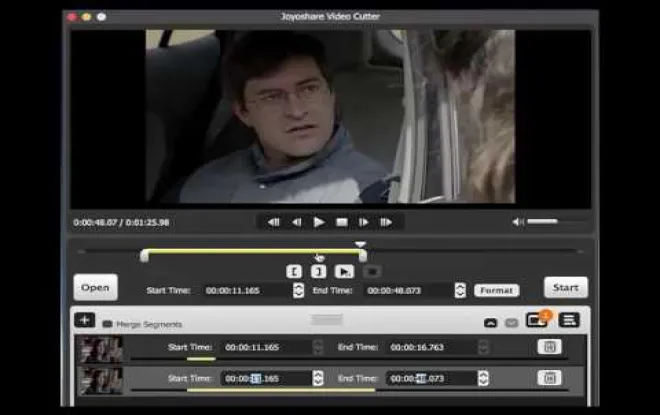660x415 pixels.
Task: Jump to next keyframe with double-arrow forward
Action: [x=386, y=222]
